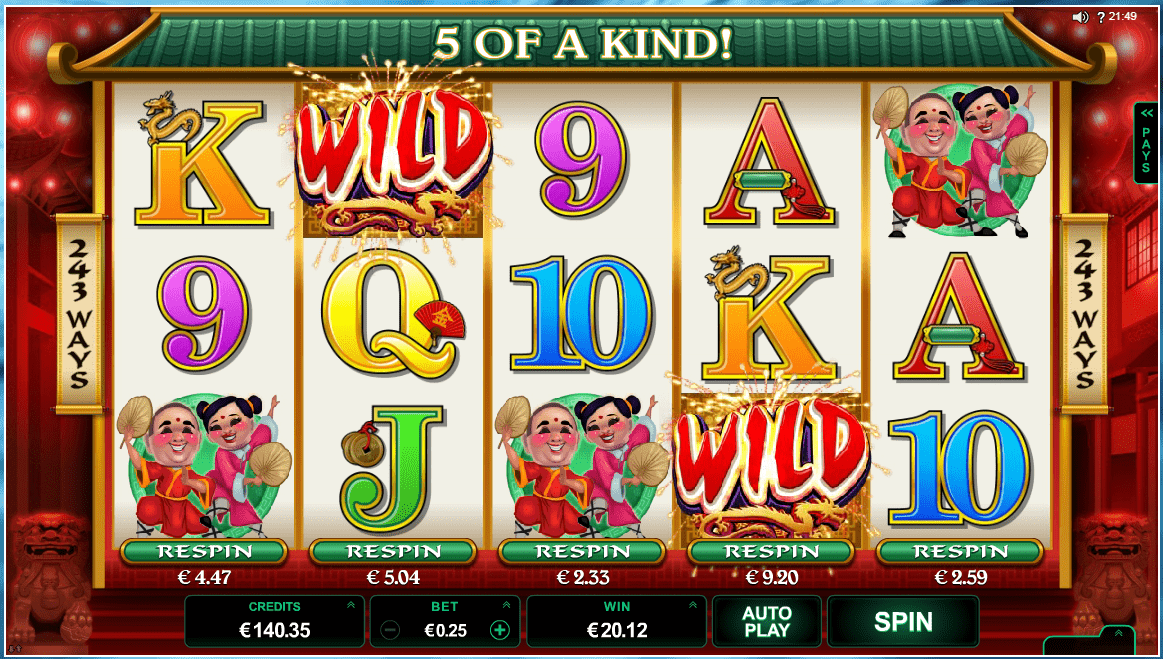Click the SPIN button
This screenshot has width=1163, height=659.
tap(903, 622)
